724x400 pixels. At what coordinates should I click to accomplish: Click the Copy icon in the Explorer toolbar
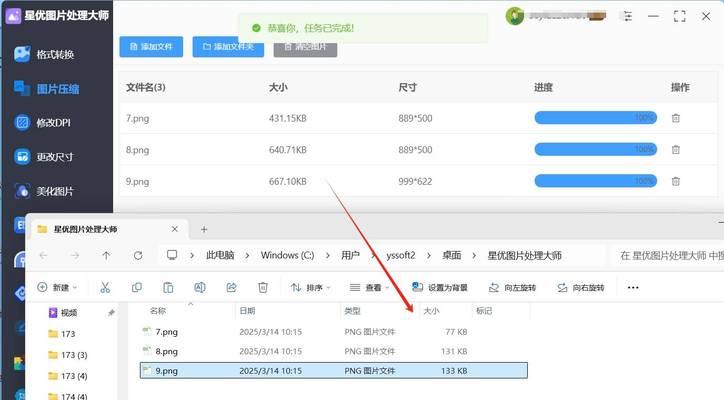click(x=137, y=287)
